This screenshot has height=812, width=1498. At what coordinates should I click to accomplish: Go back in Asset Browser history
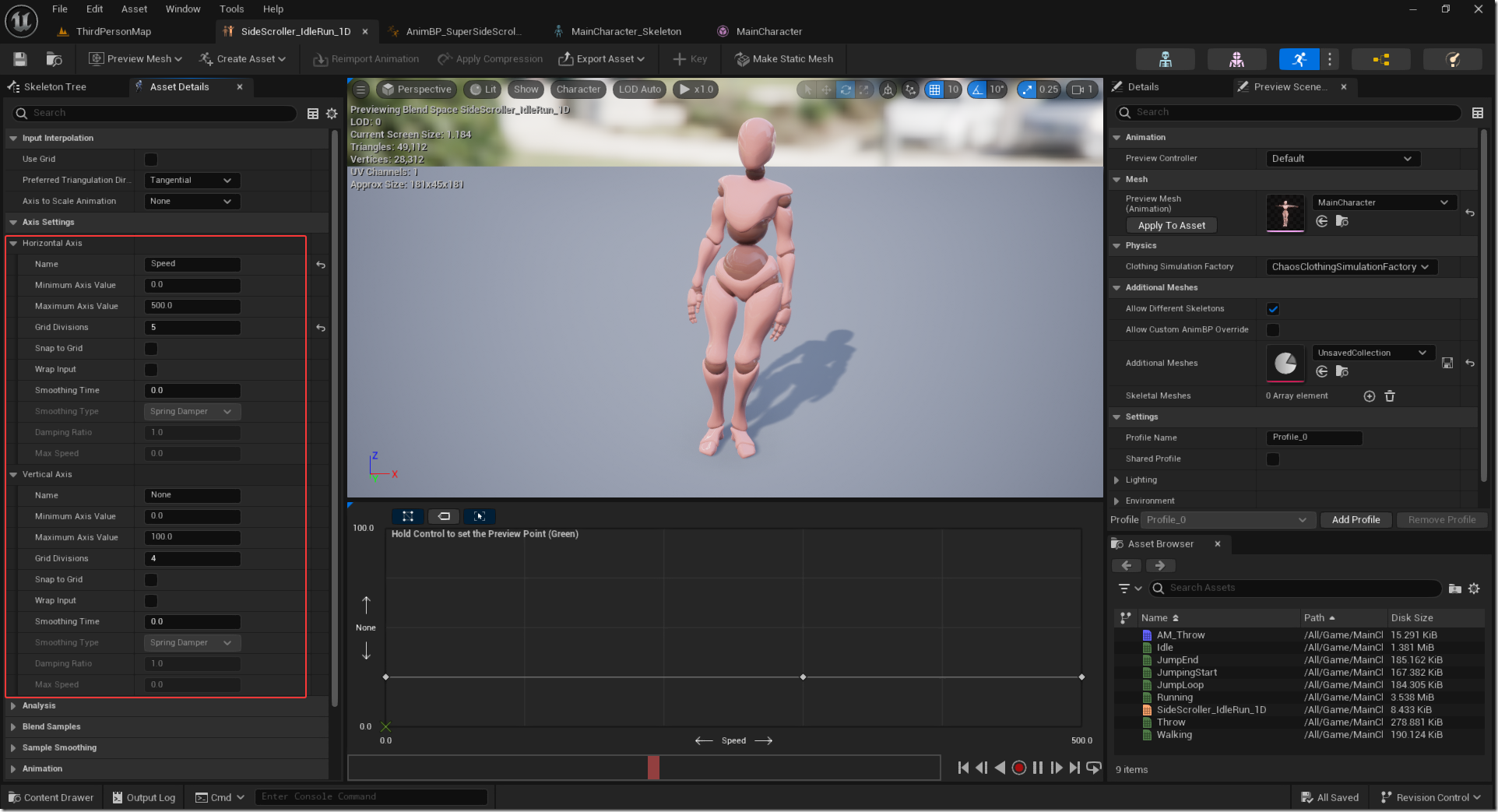tap(1127, 566)
